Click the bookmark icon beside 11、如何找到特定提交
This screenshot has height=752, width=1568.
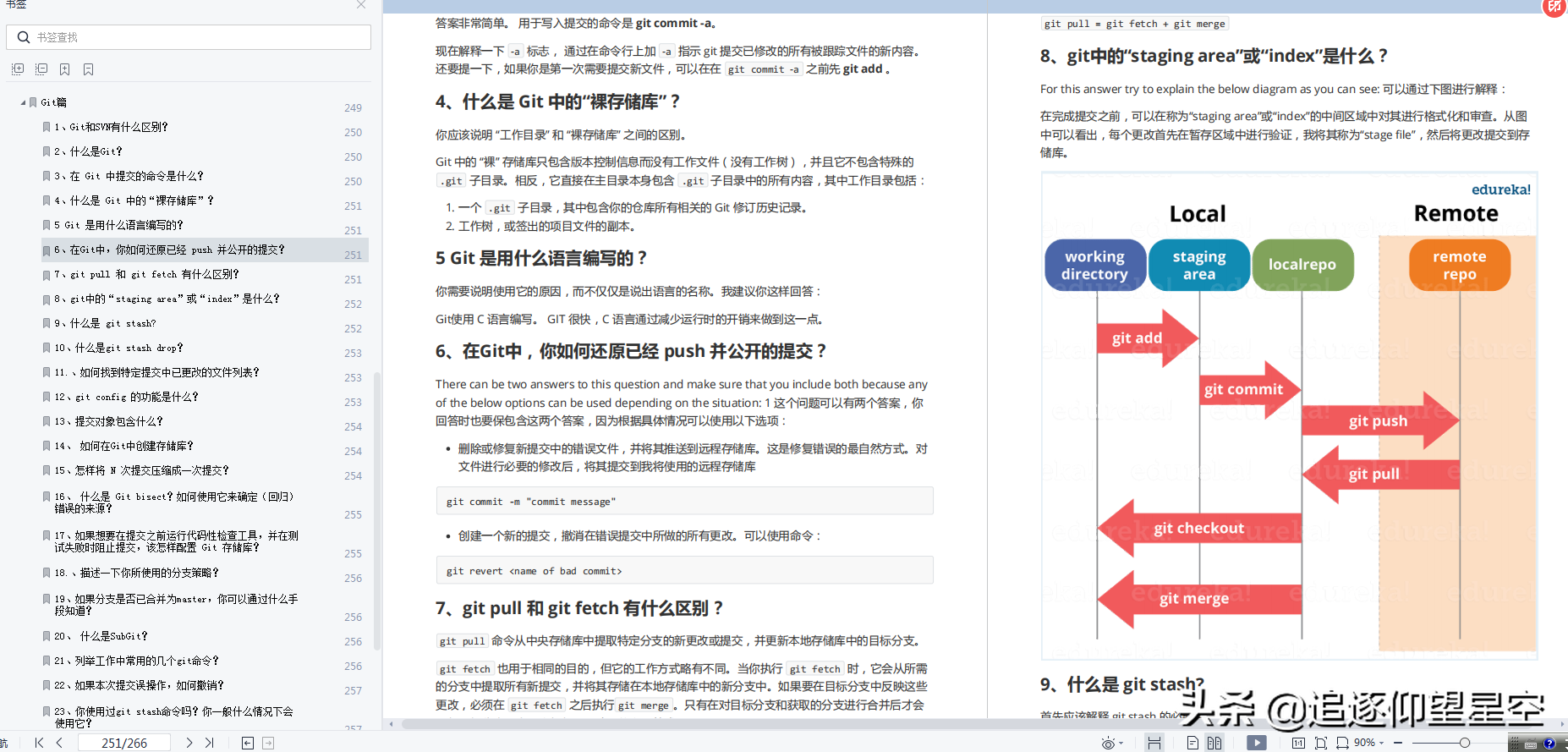[x=47, y=372]
